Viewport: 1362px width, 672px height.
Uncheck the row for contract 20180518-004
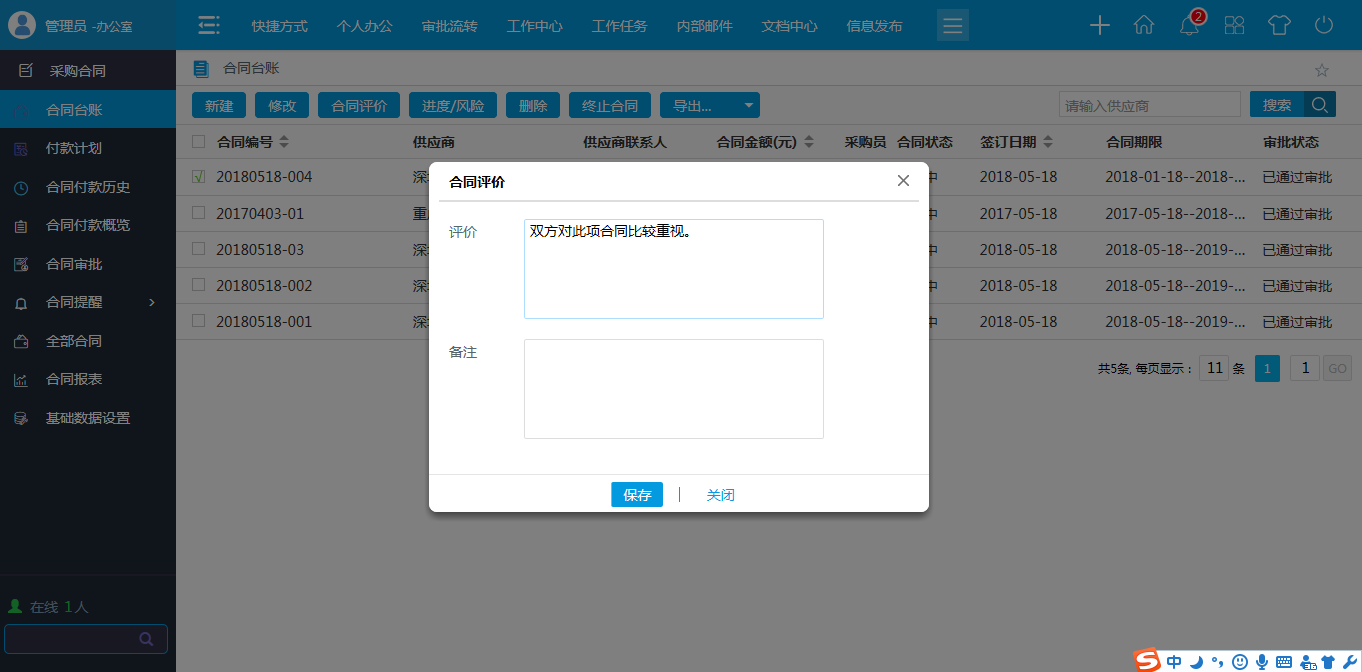[x=197, y=176]
